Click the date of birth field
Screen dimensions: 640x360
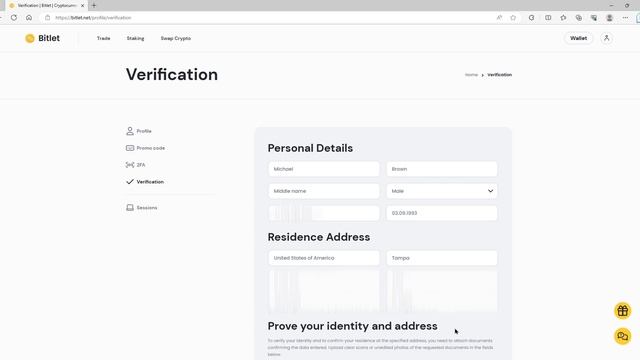click(x=442, y=213)
